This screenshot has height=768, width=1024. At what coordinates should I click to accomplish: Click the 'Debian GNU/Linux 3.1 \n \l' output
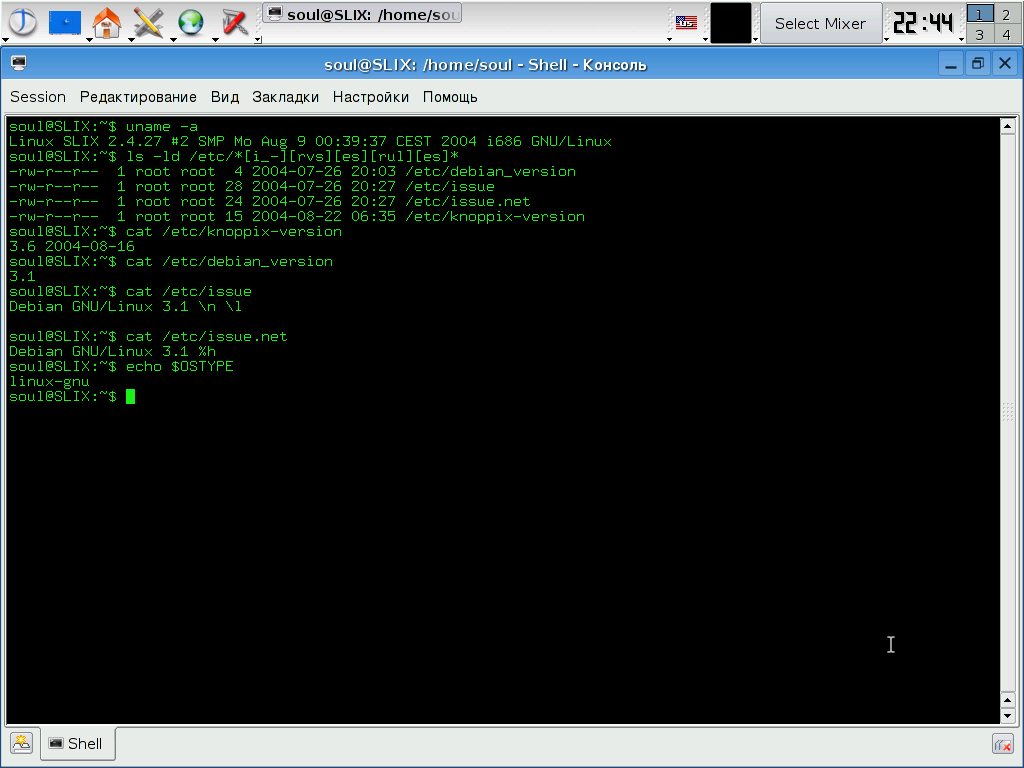tap(125, 307)
